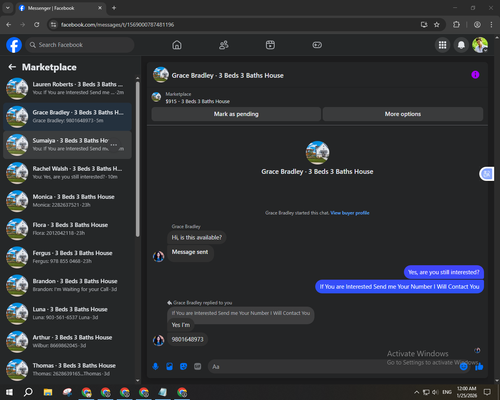
Task: Click the Aa message input field
Action: tap(333, 367)
